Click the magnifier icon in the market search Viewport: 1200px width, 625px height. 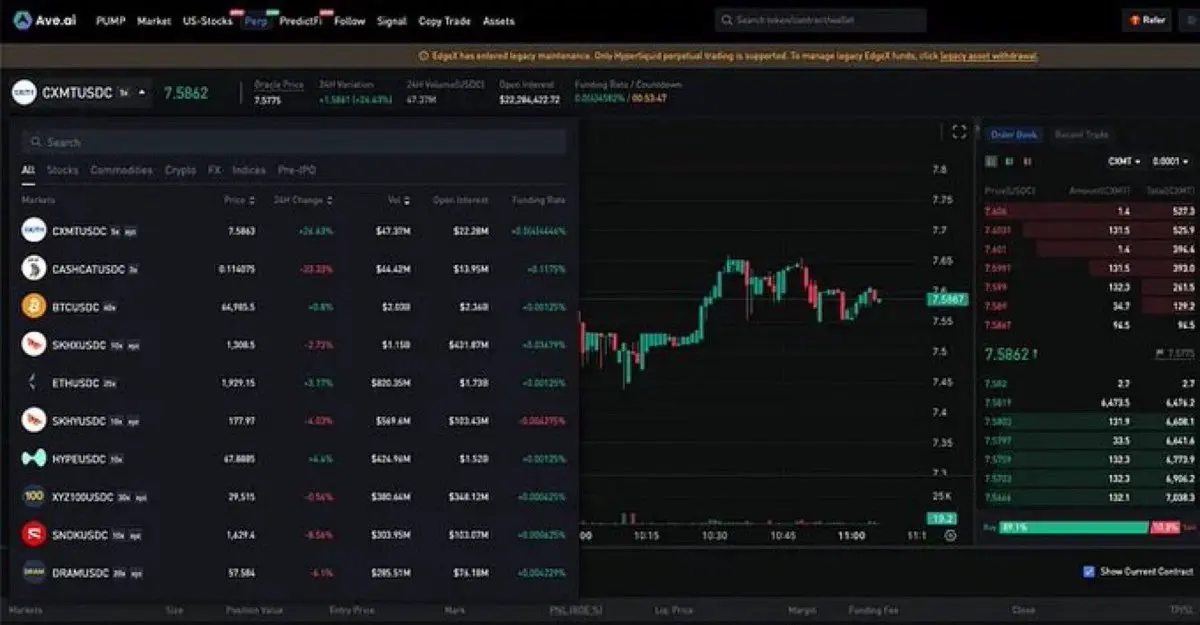click(37, 142)
